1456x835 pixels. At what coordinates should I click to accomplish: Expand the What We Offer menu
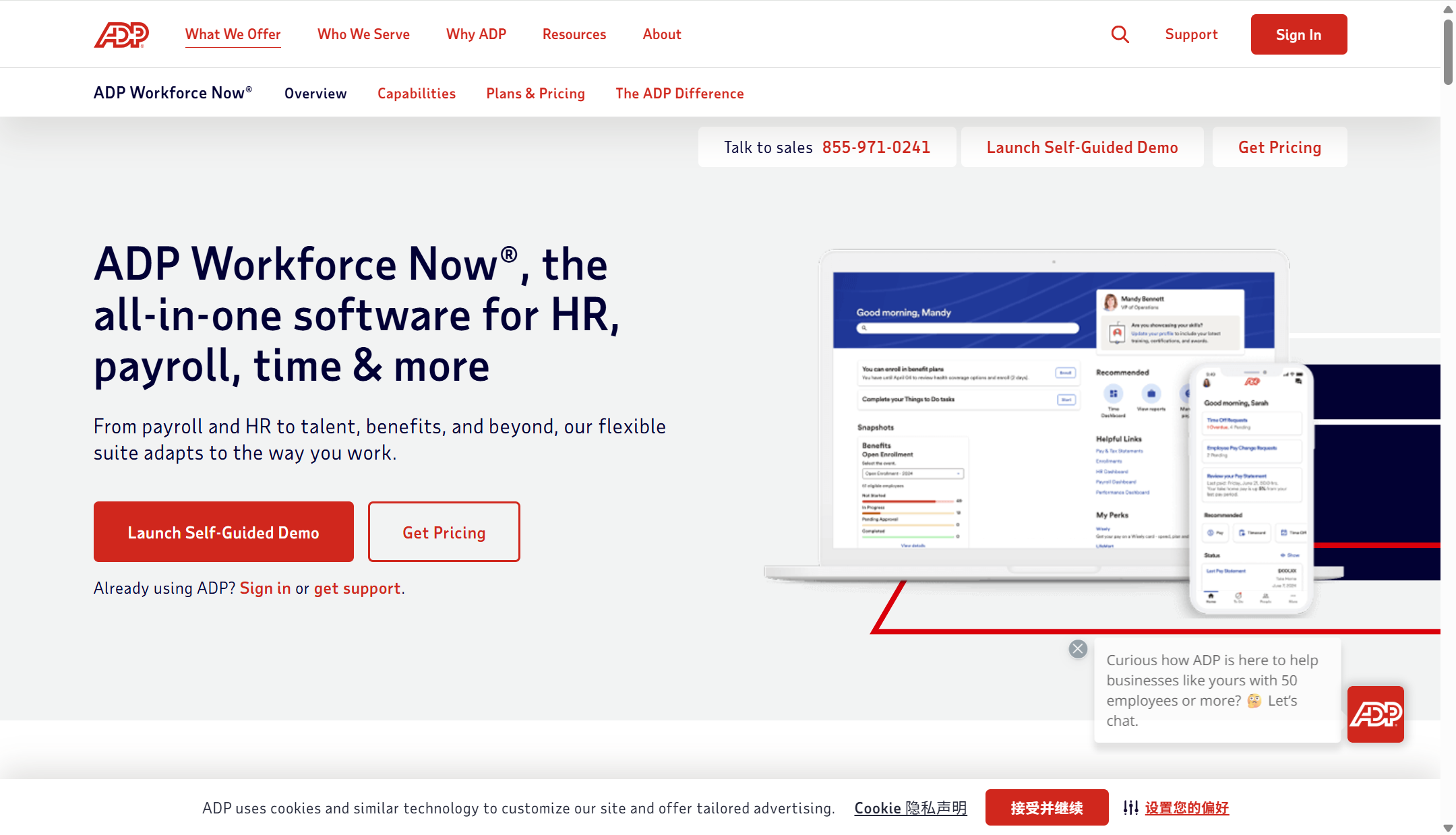233,34
